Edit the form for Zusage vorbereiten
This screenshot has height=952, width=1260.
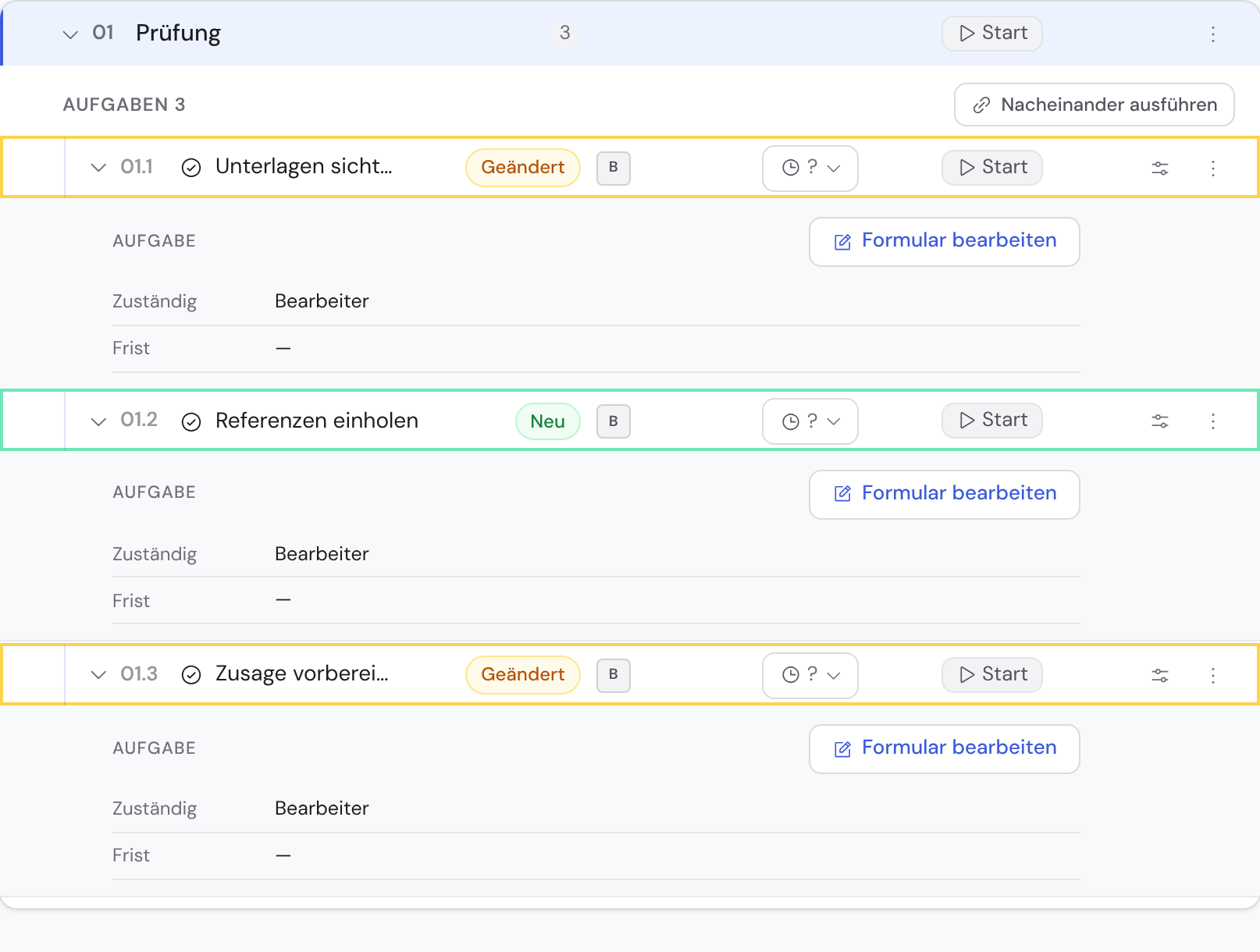[x=945, y=749]
